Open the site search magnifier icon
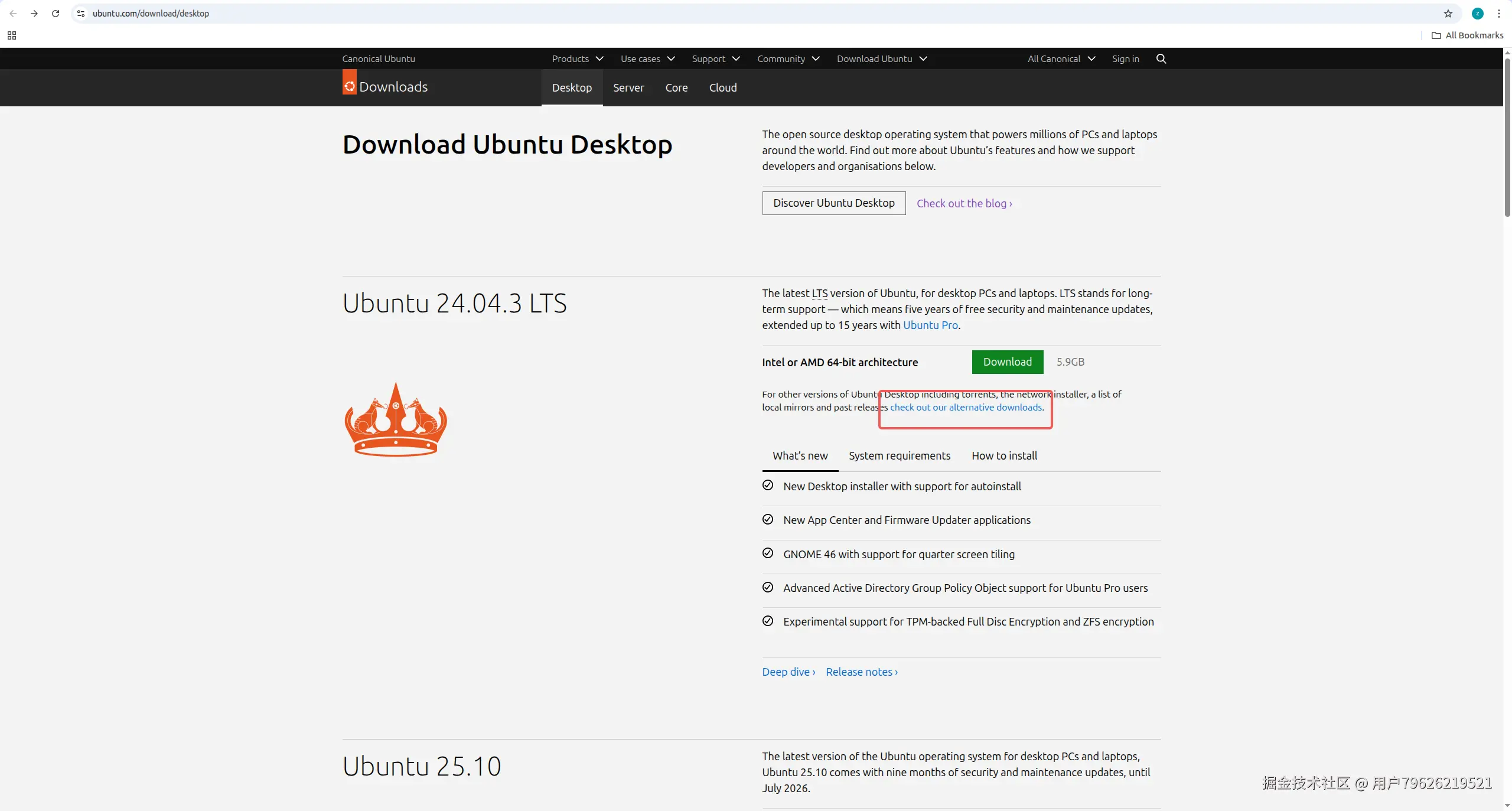The image size is (1512, 811). coord(1161,58)
